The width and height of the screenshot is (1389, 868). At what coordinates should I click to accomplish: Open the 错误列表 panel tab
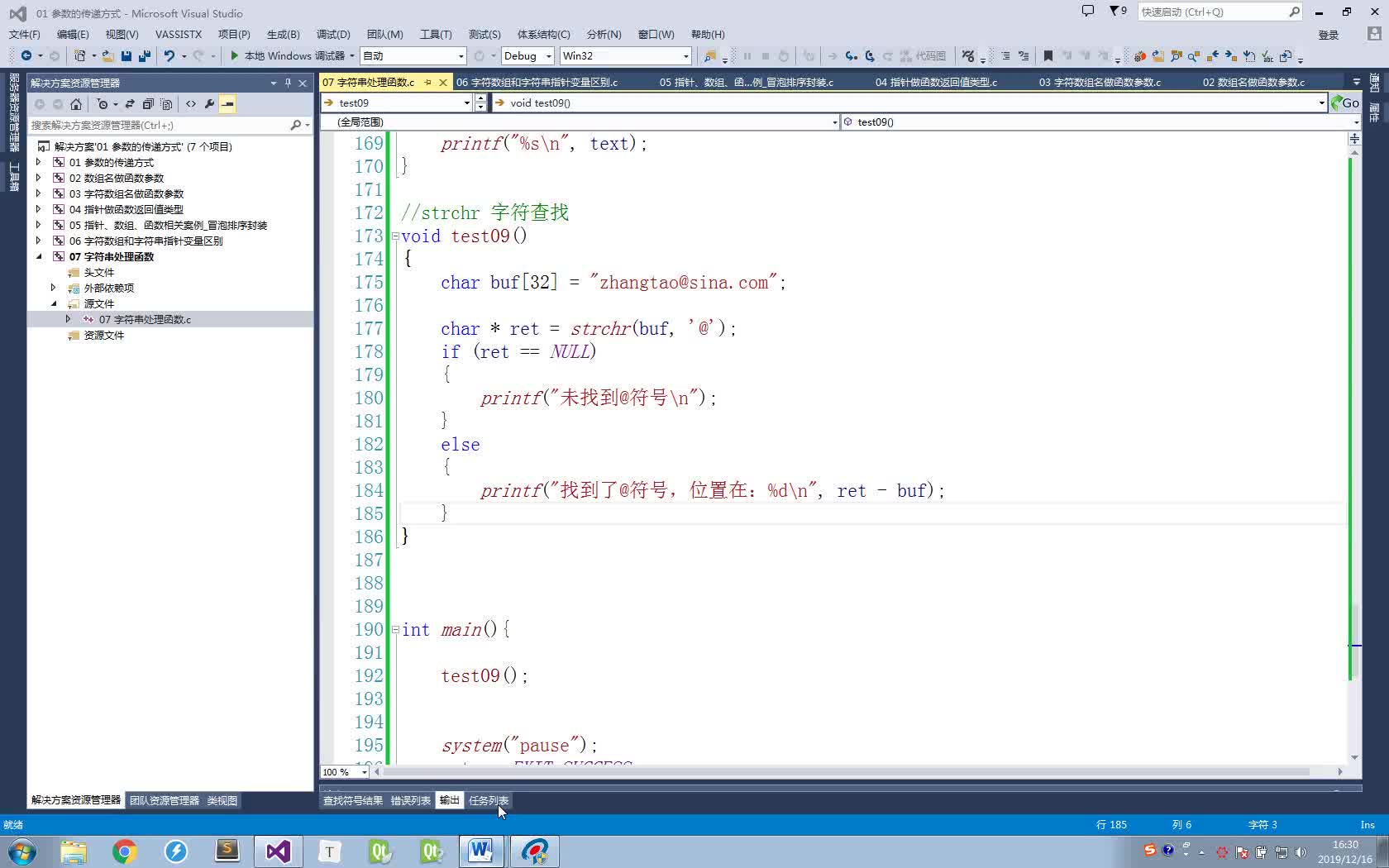410,800
